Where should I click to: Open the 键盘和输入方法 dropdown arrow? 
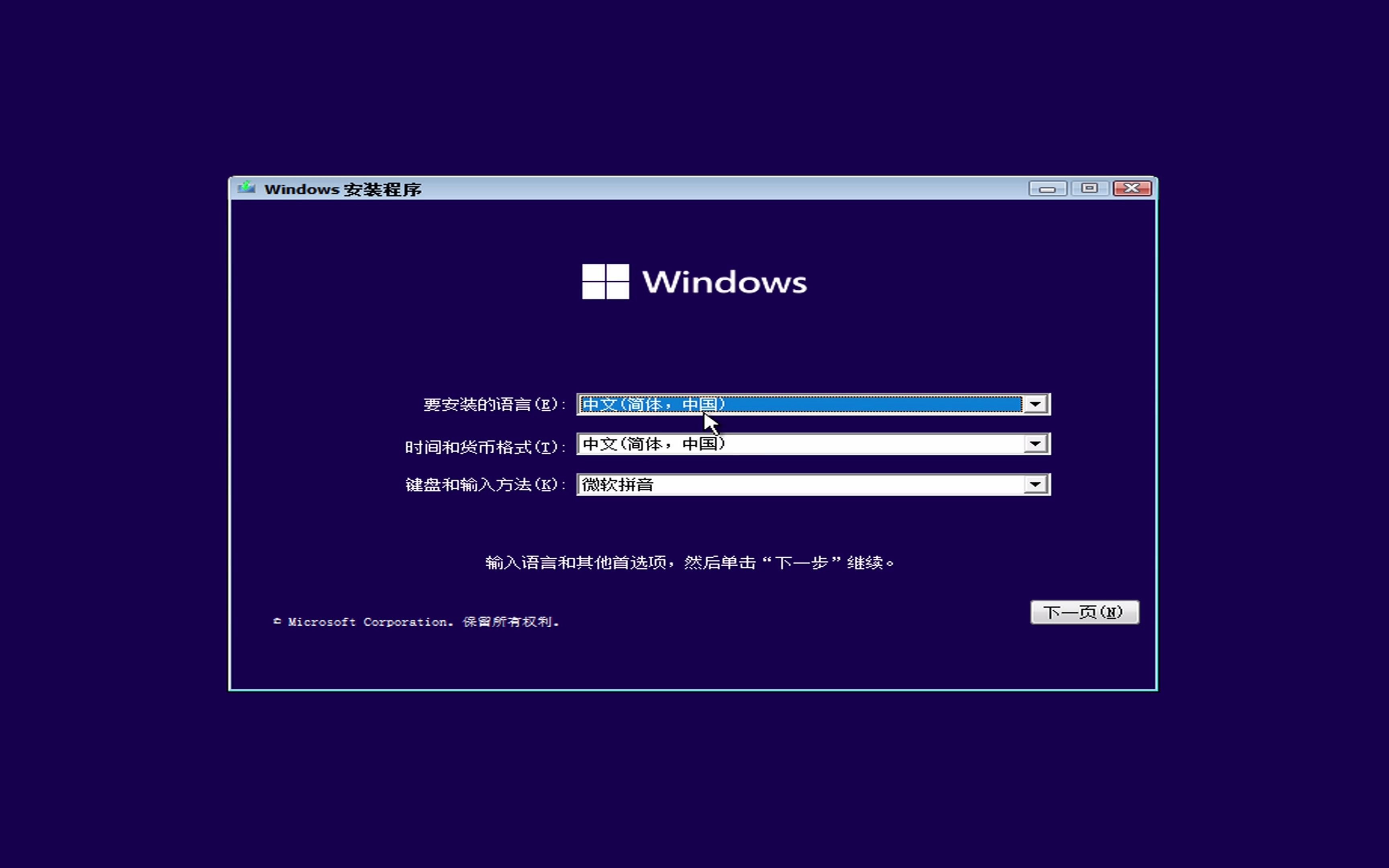1035,485
